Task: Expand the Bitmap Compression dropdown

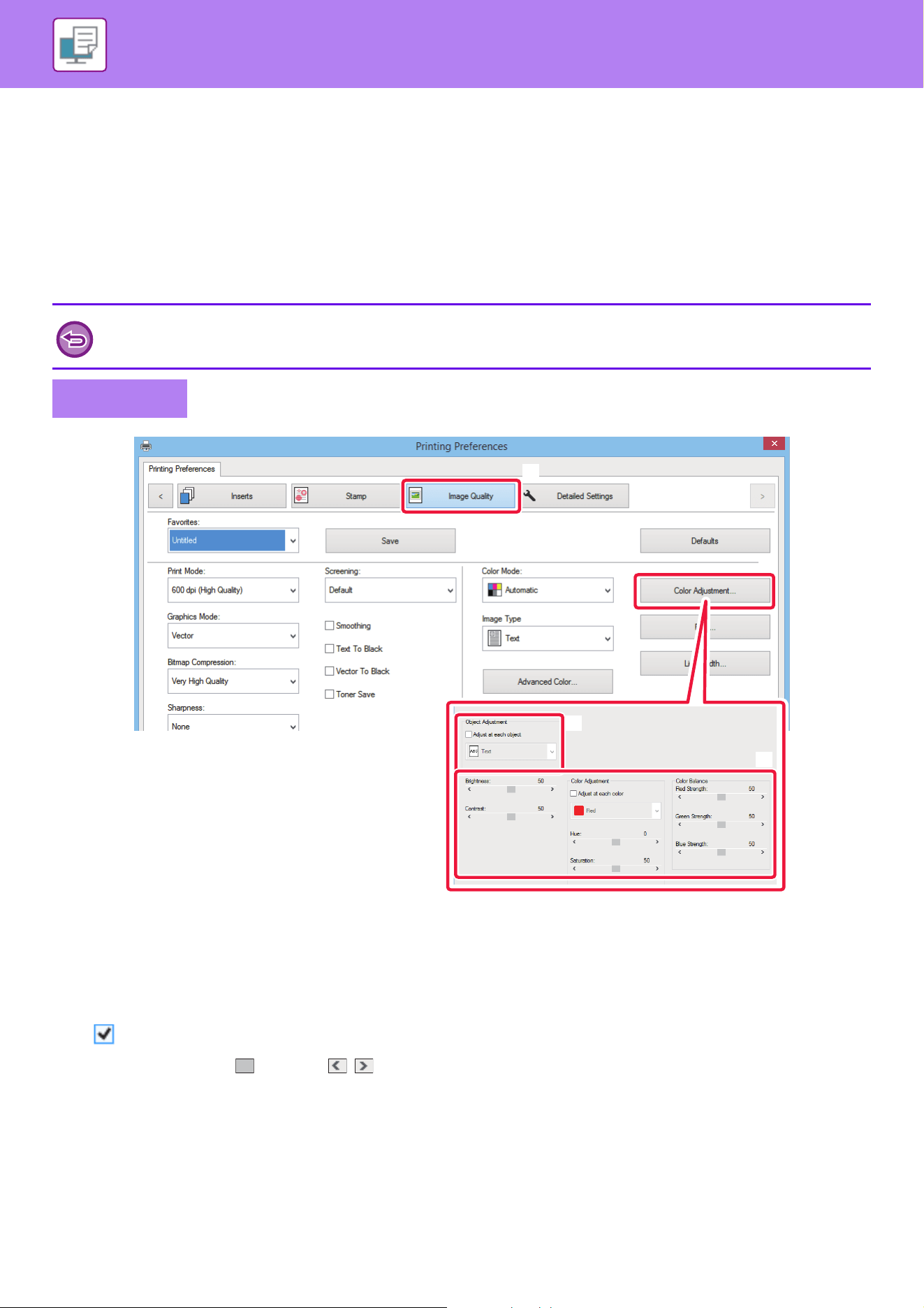Action: click(x=233, y=681)
